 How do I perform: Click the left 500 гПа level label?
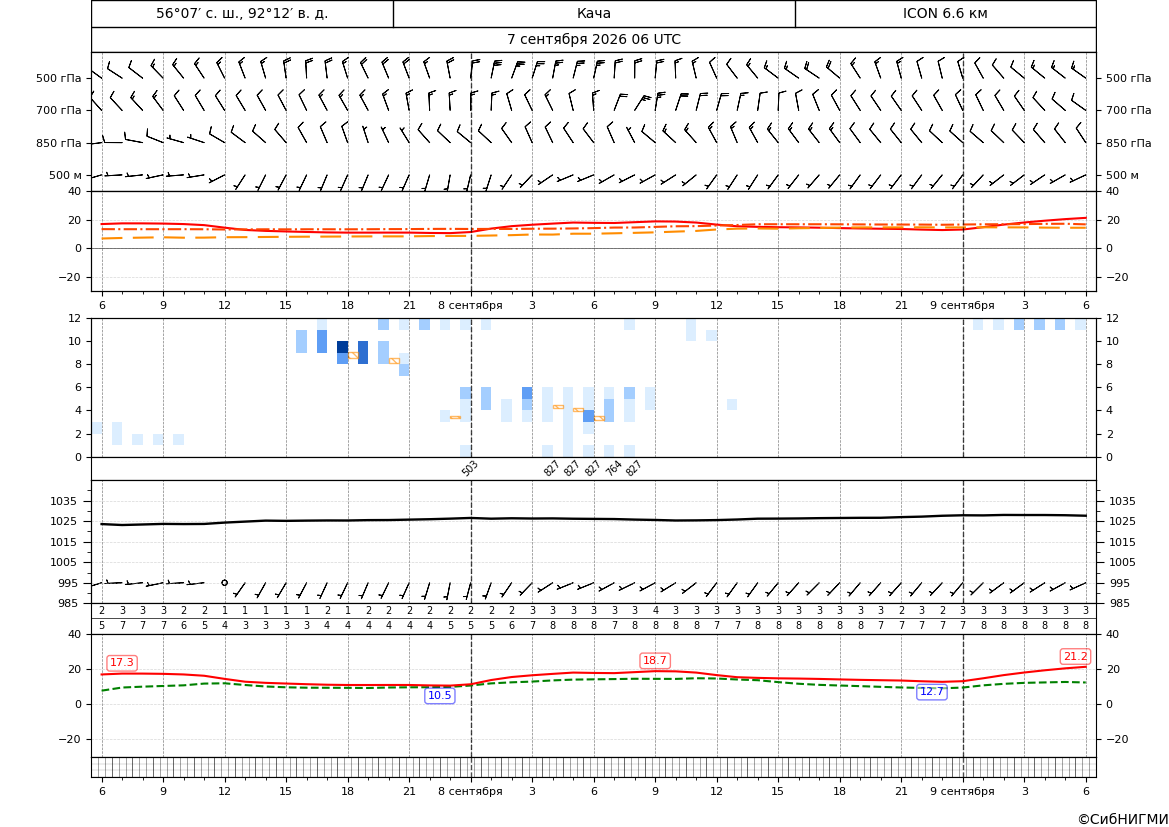click(59, 78)
